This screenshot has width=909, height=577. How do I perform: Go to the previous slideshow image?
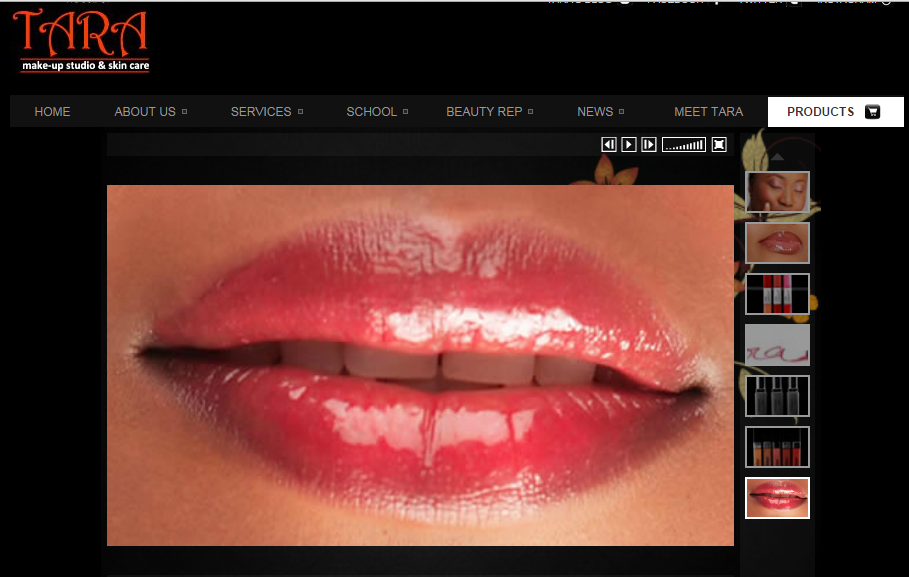(x=609, y=144)
